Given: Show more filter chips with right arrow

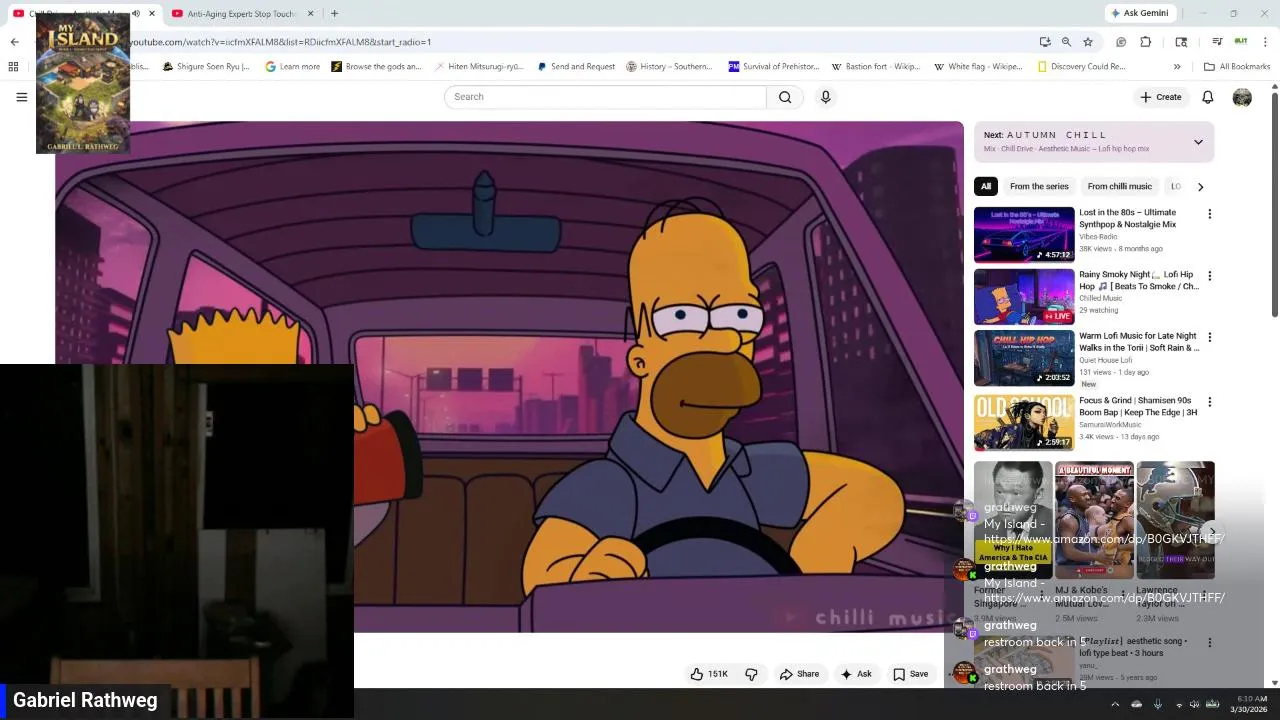Looking at the screenshot, I should click(x=1200, y=186).
